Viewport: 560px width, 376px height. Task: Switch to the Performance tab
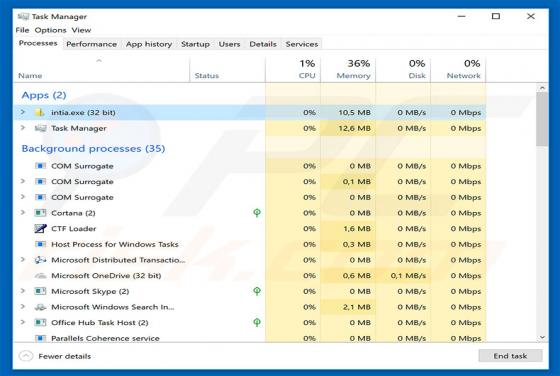tap(91, 44)
